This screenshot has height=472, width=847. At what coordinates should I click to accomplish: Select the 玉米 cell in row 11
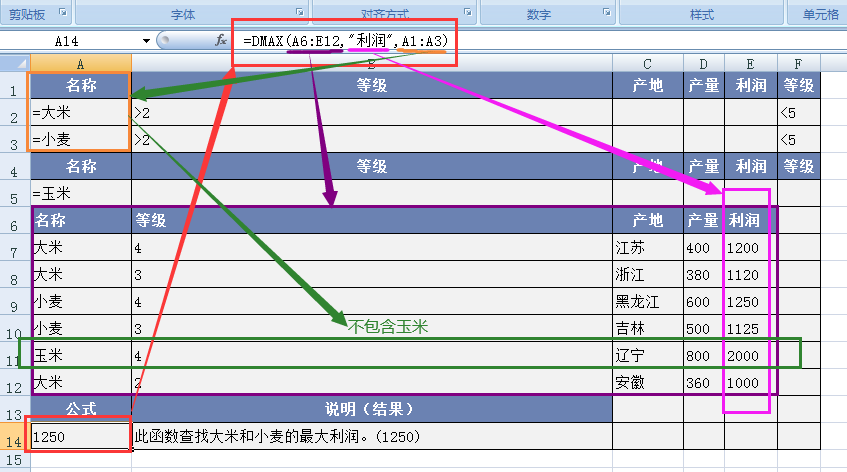tap(80, 355)
